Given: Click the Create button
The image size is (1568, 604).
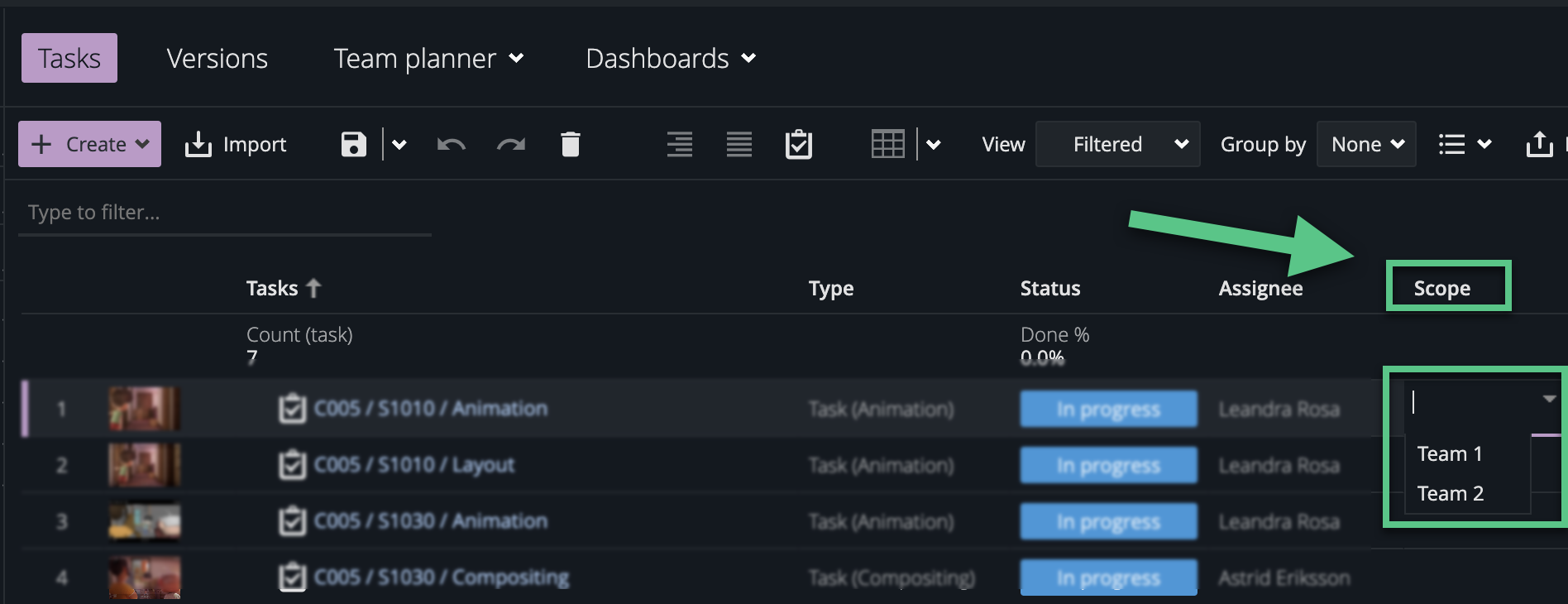Looking at the screenshot, I should click(90, 144).
